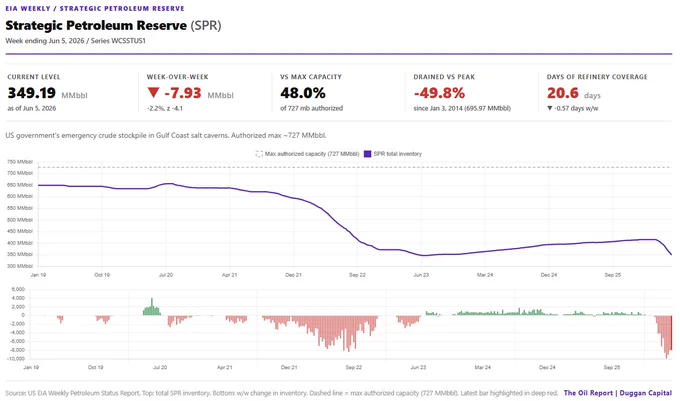The image size is (680, 401).
Task: Click the 20.6 days refinery coverage value
Action: pos(562,93)
